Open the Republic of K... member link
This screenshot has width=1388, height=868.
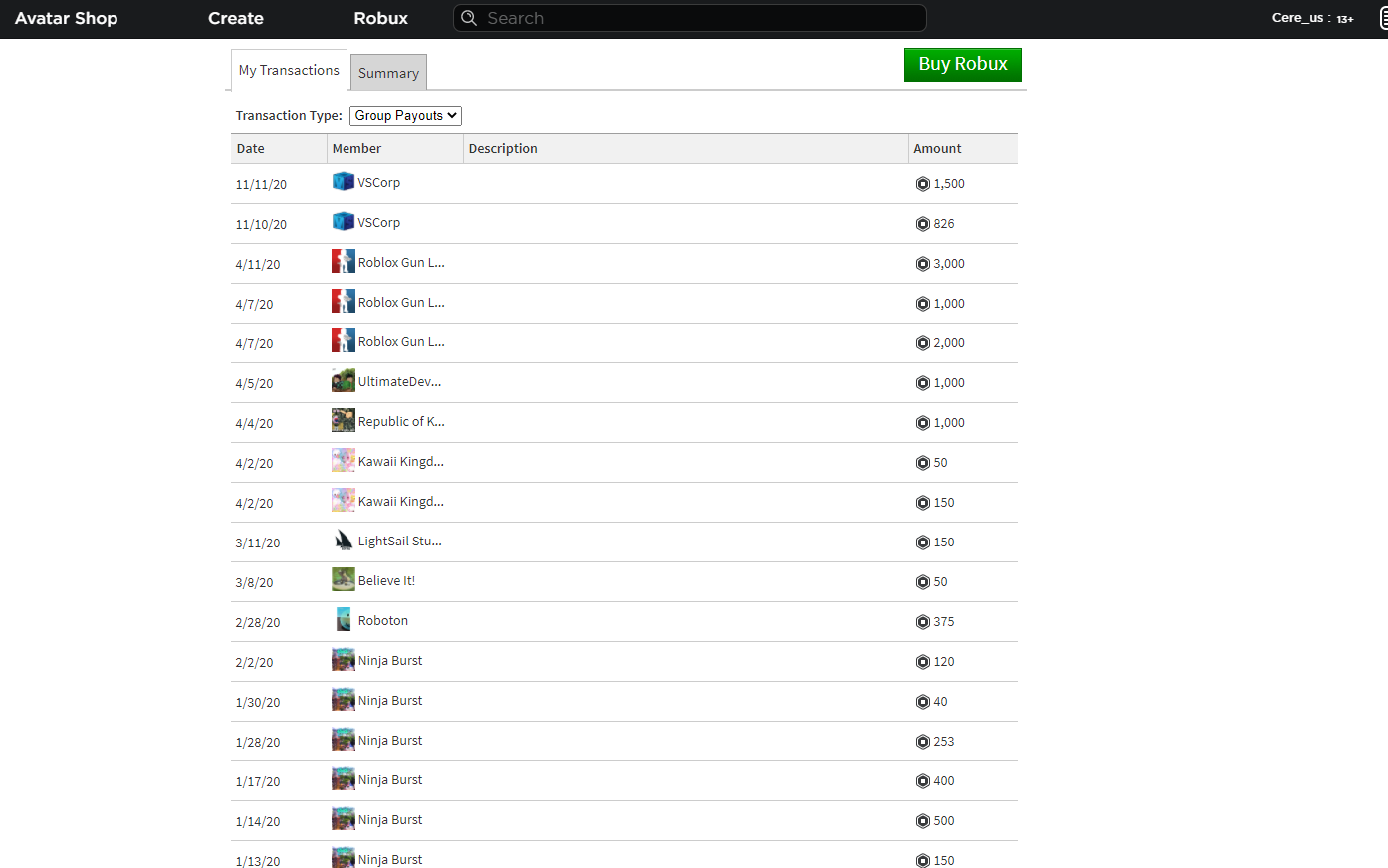[401, 421]
